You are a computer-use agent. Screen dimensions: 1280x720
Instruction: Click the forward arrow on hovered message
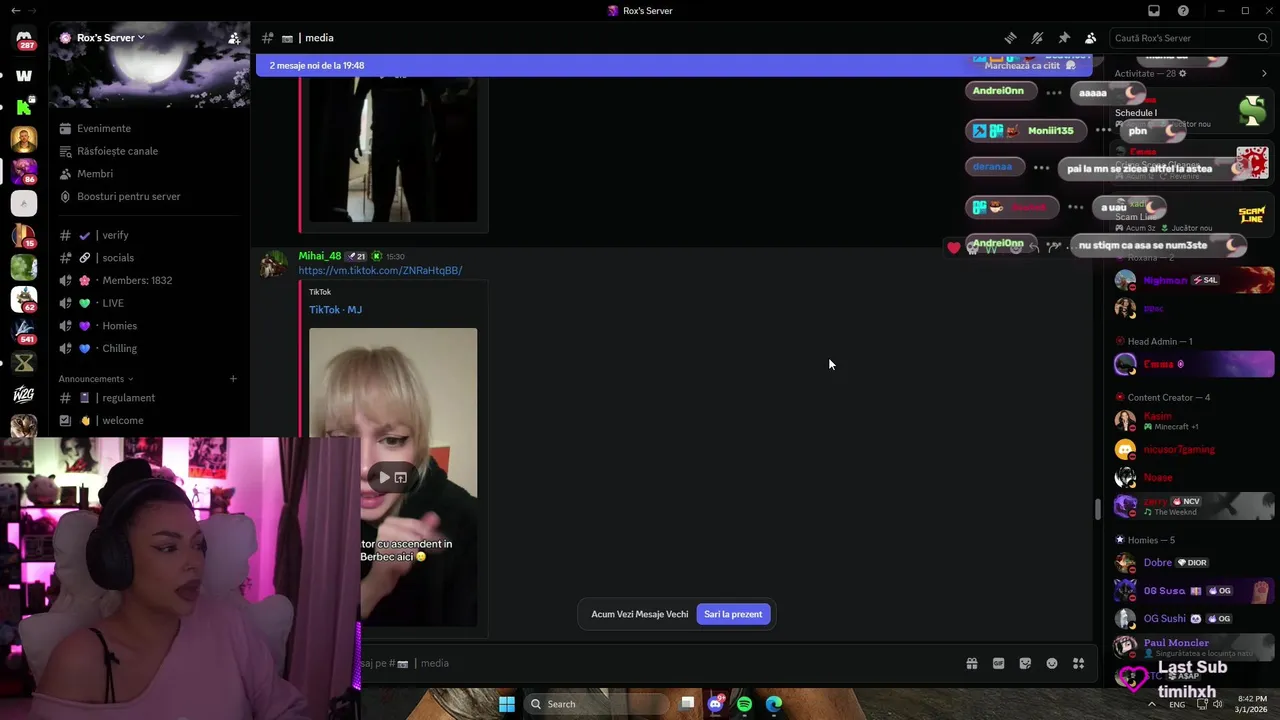click(1052, 247)
